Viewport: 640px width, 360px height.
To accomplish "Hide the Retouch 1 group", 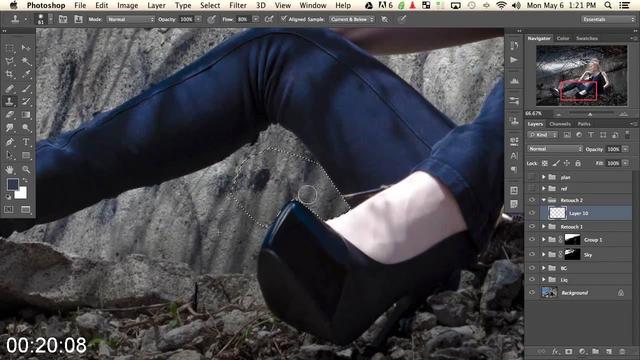I will [x=531, y=227].
